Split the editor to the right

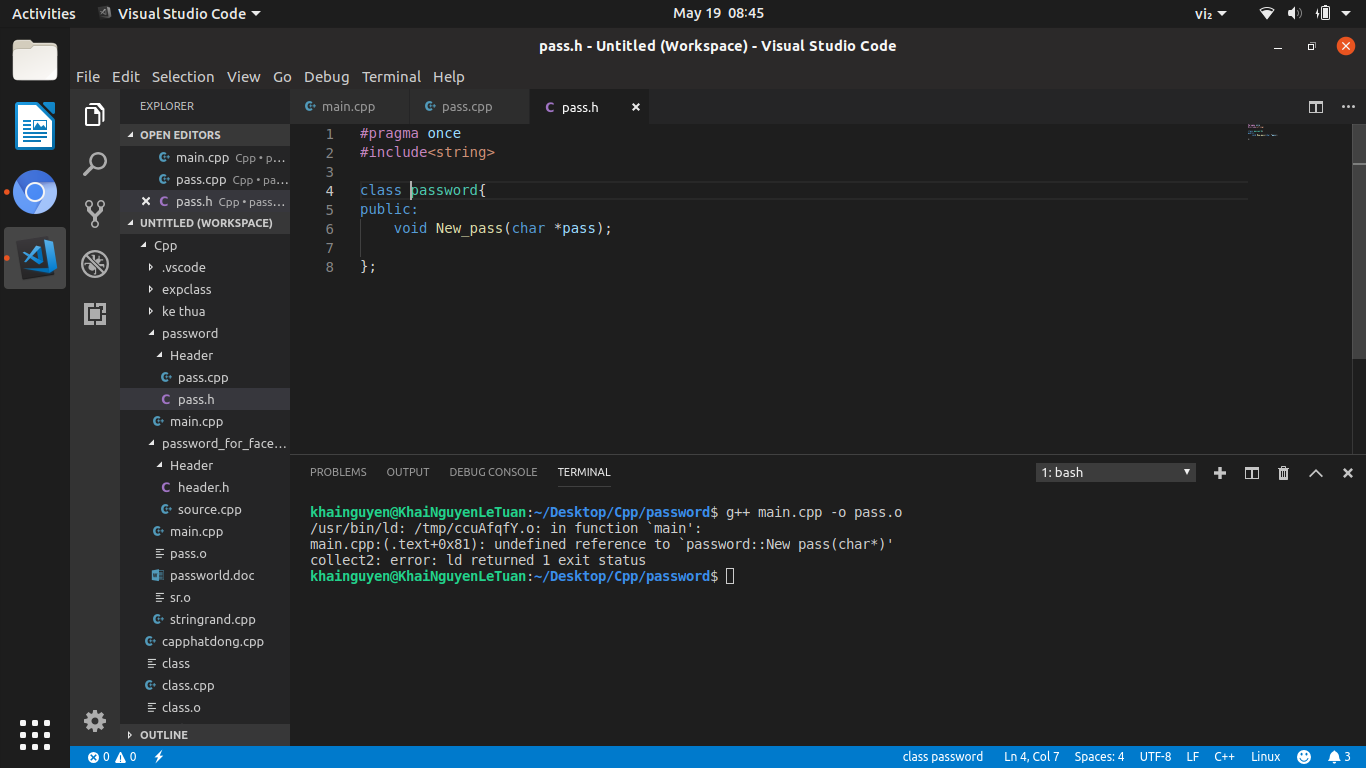pos(1316,107)
